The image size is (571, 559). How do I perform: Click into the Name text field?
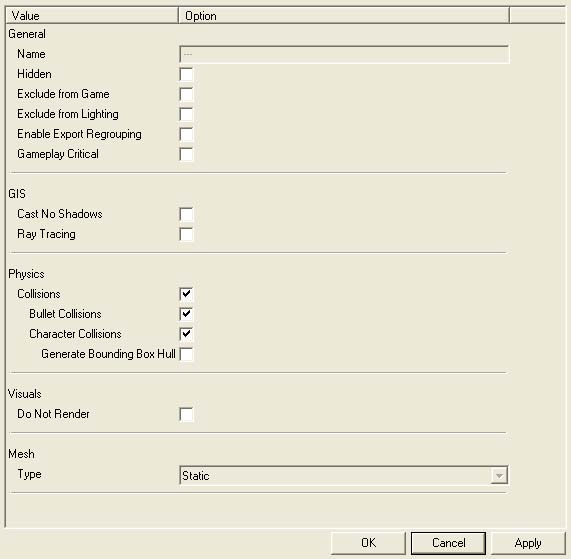[x=344, y=54]
